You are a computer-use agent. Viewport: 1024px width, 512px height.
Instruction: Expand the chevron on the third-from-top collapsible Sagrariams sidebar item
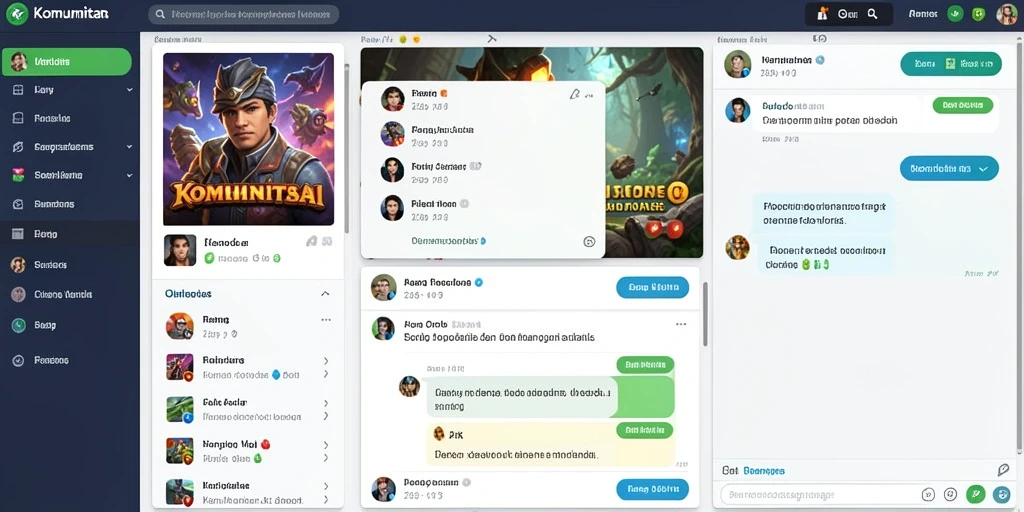coord(129,147)
